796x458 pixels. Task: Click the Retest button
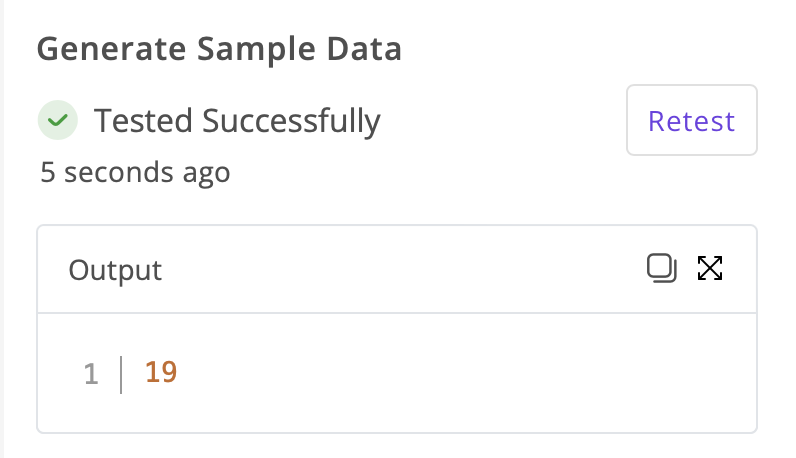pyautogui.click(x=691, y=120)
